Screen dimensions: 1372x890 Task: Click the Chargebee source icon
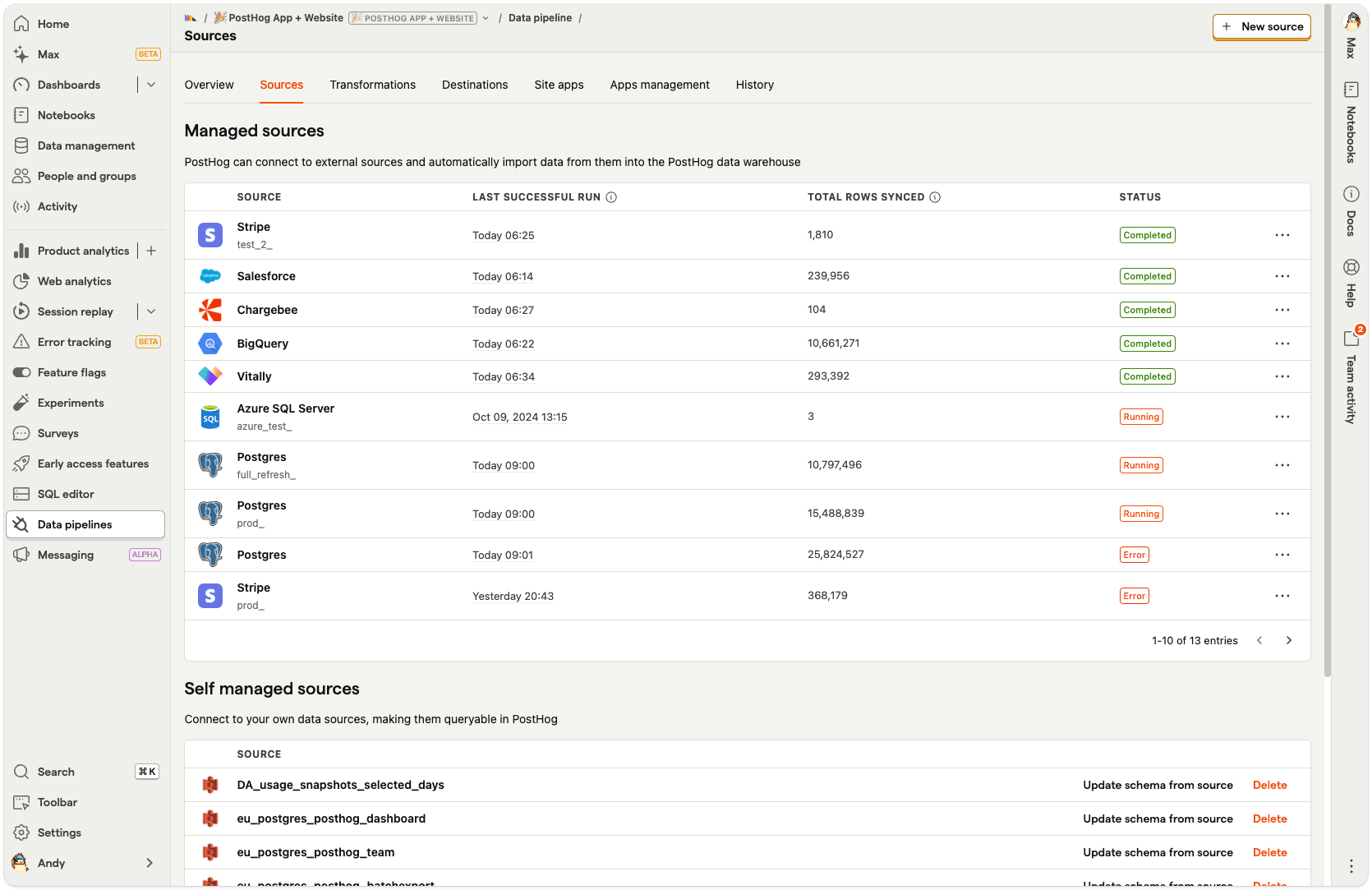click(x=210, y=310)
